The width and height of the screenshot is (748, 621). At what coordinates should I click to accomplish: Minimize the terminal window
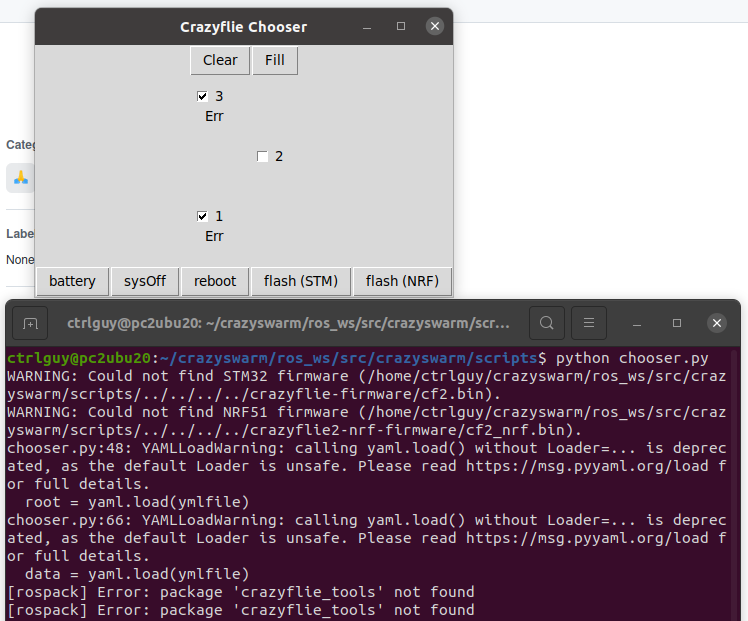[636, 324]
